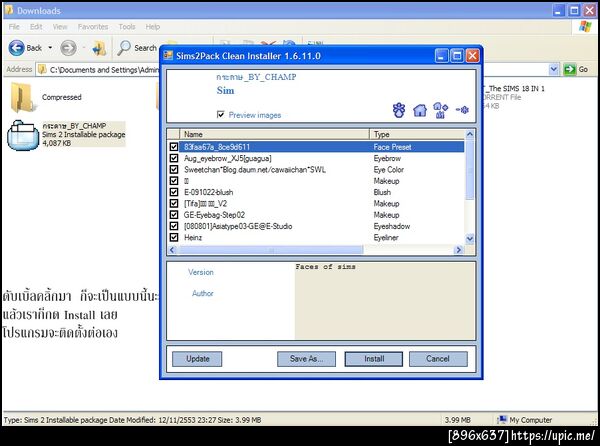Minimize the Sims2Pack Clean Installer window

(x=442, y=56)
